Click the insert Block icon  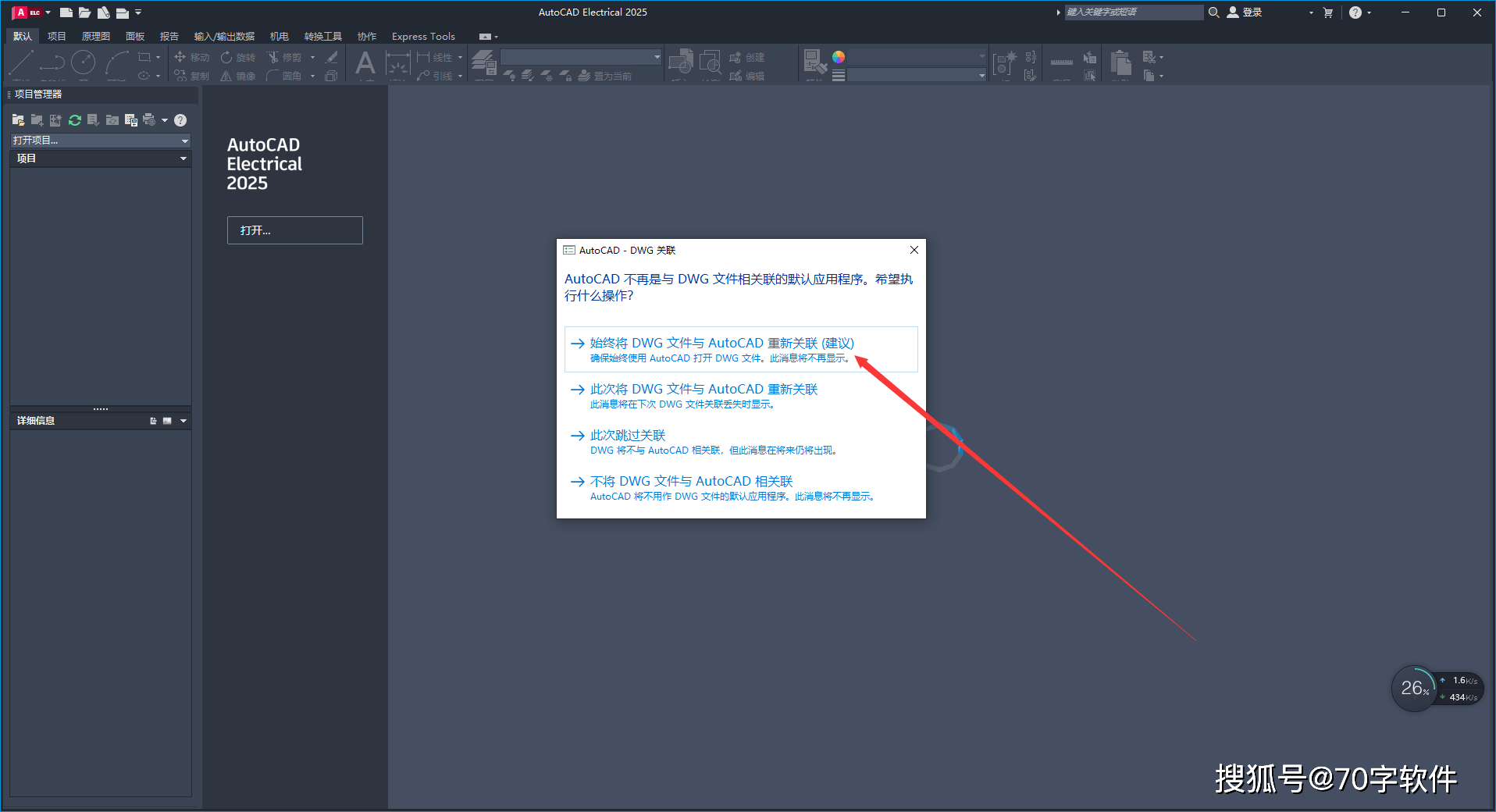680,61
